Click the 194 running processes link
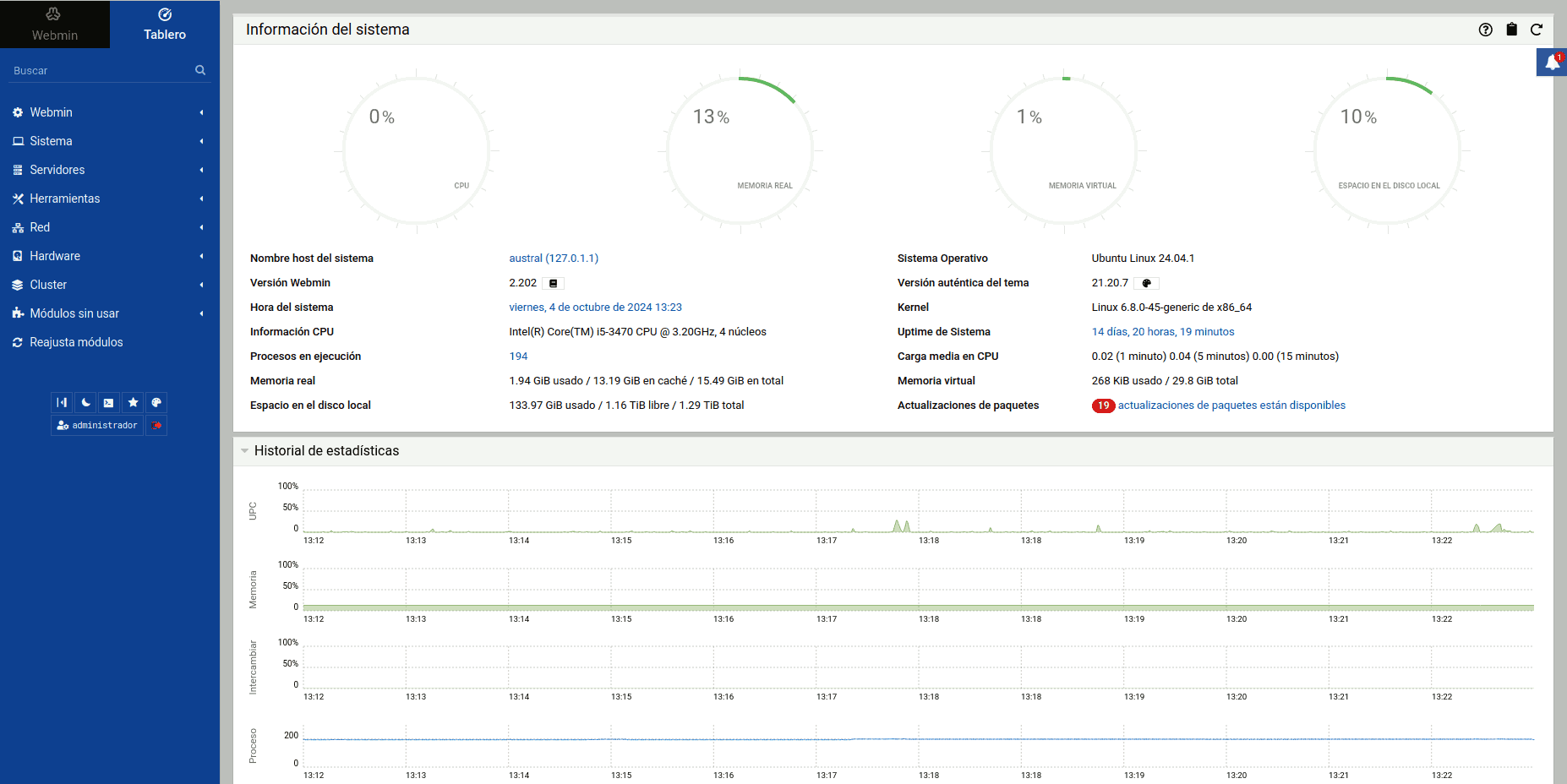 [518, 357]
